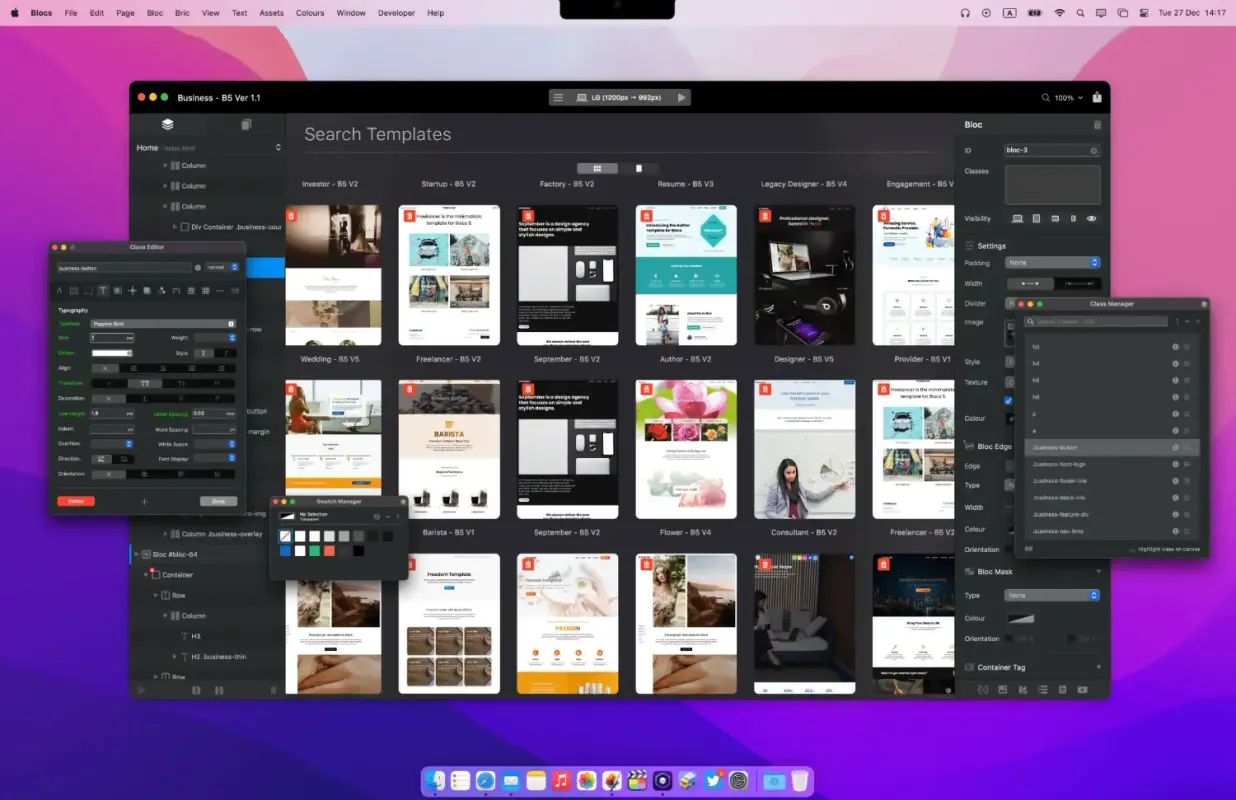Open Finder from the dock
This screenshot has height=800, width=1236.
click(435, 781)
